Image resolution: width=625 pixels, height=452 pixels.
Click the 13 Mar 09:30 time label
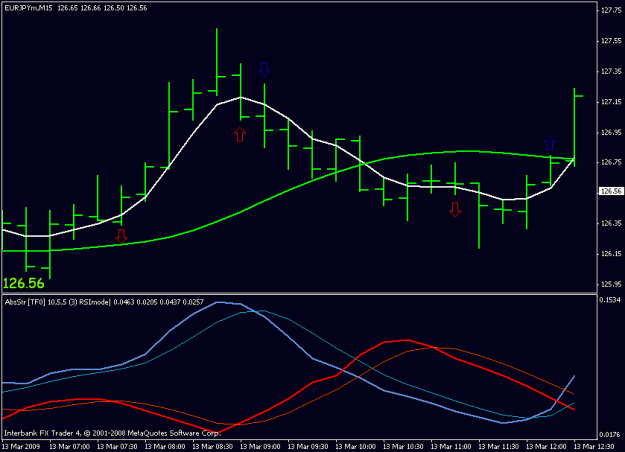(x=308, y=446)
